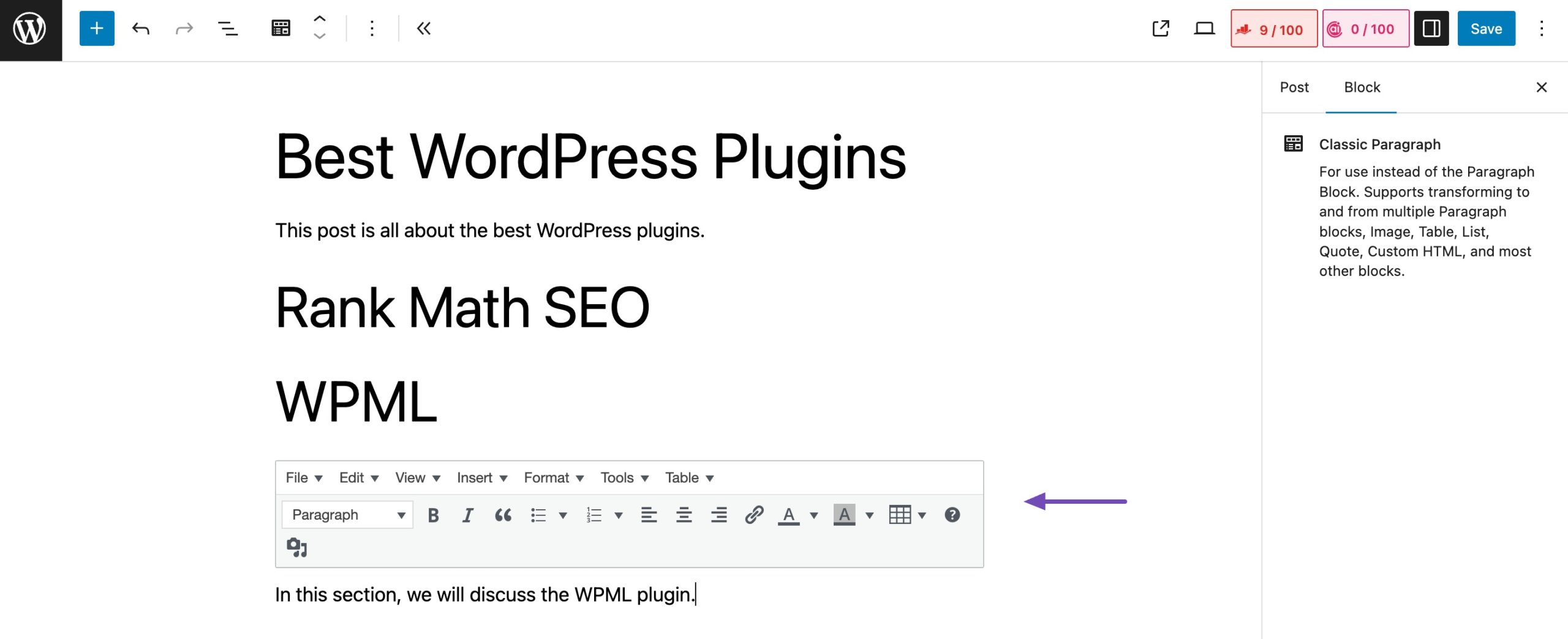Close the settings sidebar
1568x639 pixels.
coord(1541,88)
